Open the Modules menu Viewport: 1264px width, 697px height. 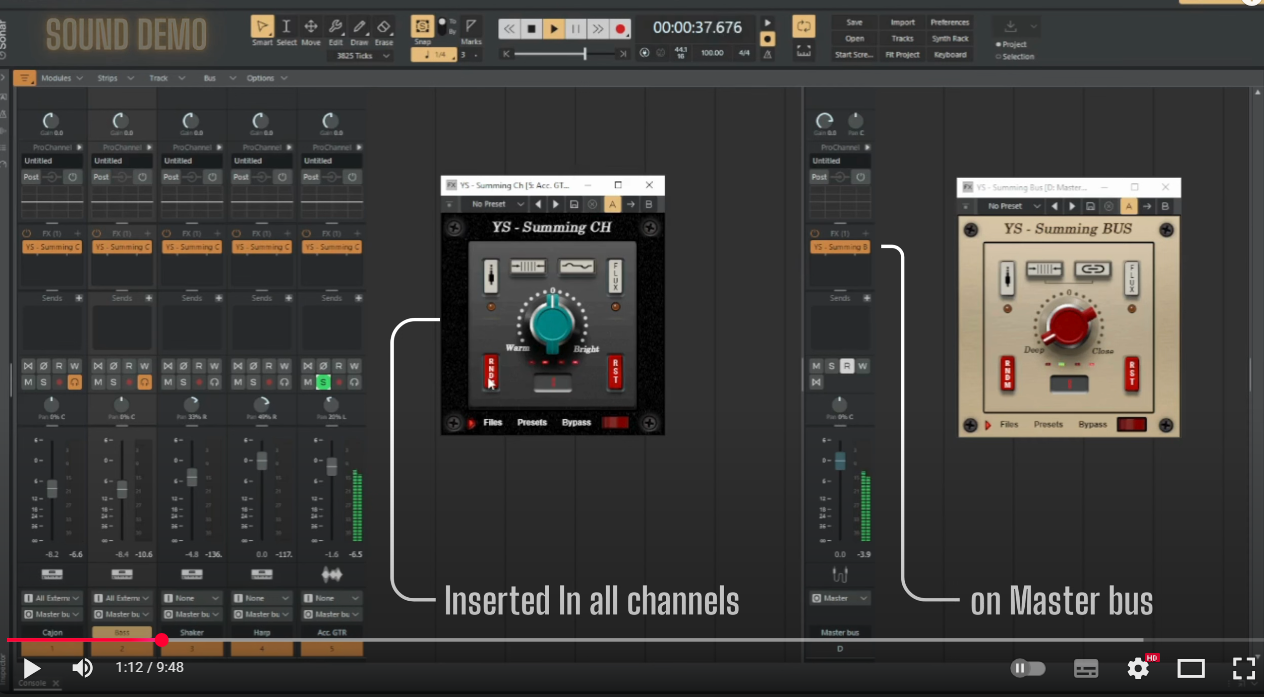coord(63,78)
